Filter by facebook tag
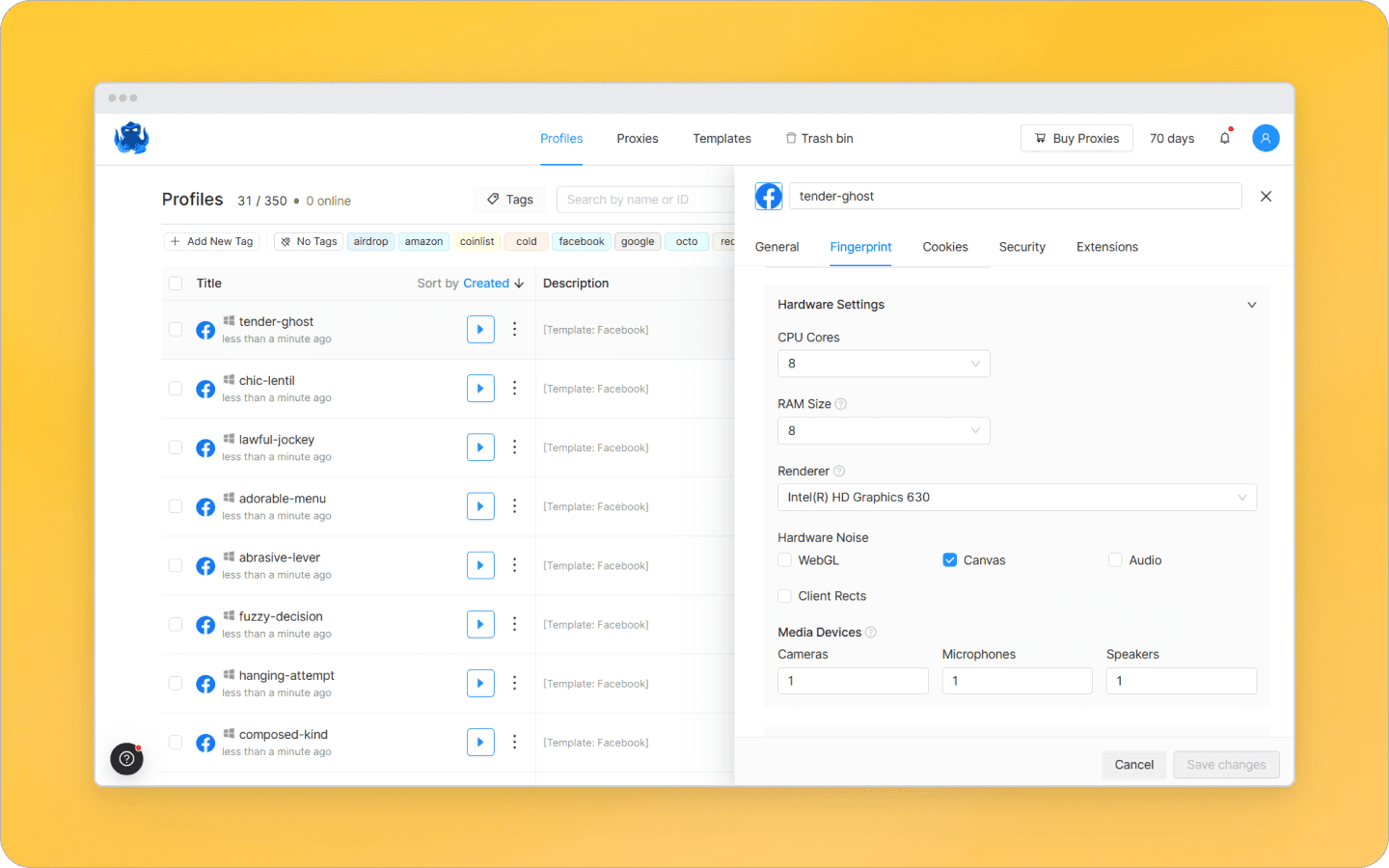Viewport: 1389px width, 868px height. pos(582,241)
